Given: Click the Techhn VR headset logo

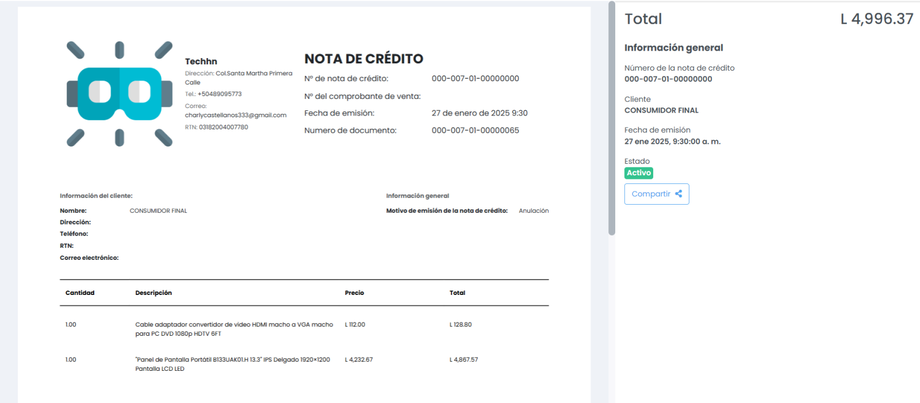Looking at the screenshot, I should pos(119,94).
